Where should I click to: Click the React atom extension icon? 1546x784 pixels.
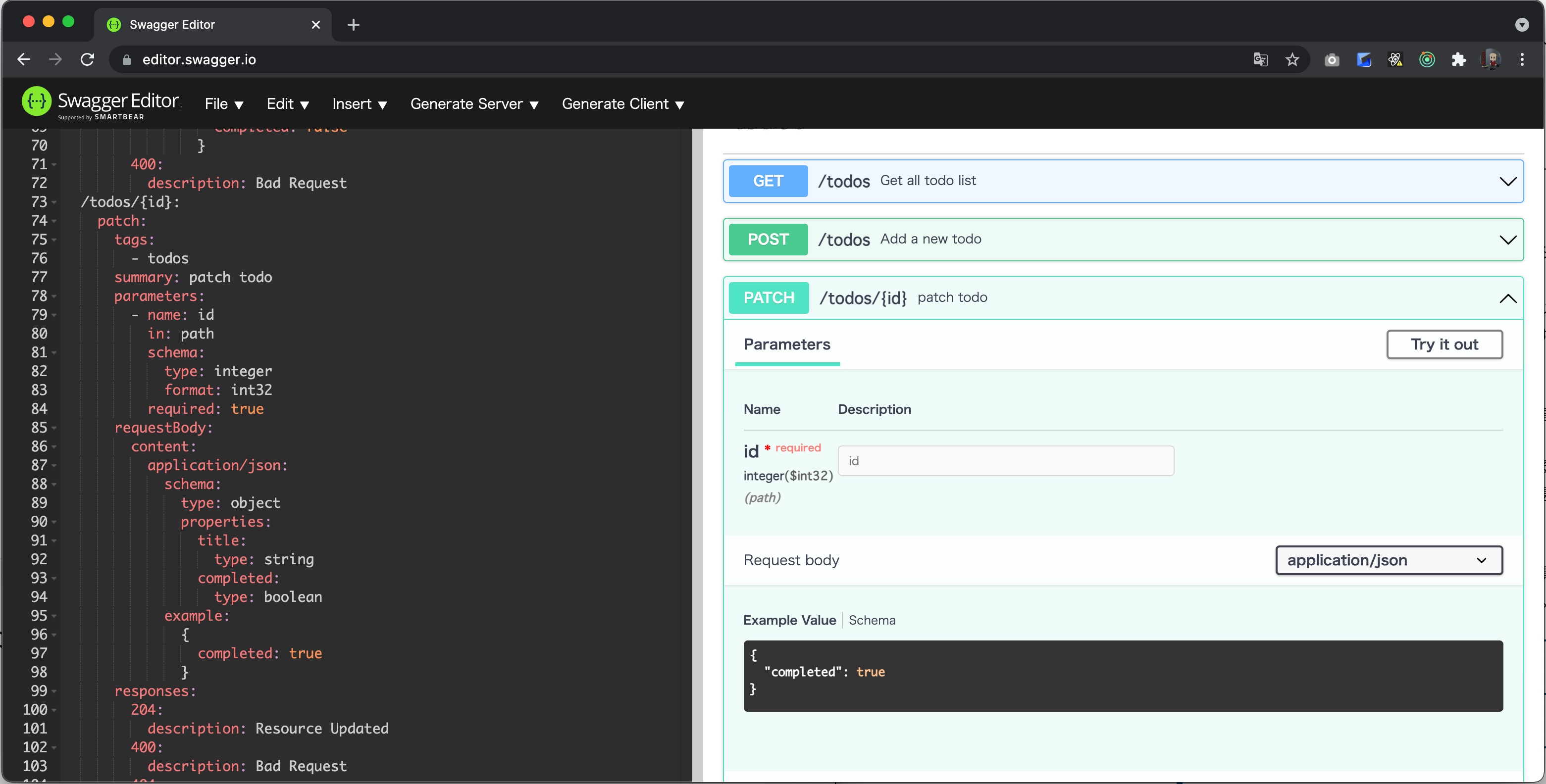coord(1395,59)
